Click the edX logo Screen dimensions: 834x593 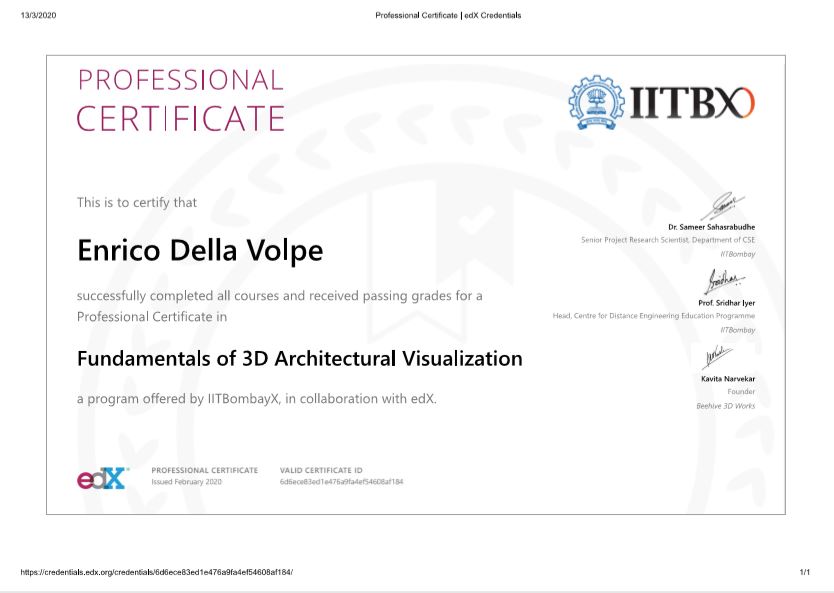point(102,478)
